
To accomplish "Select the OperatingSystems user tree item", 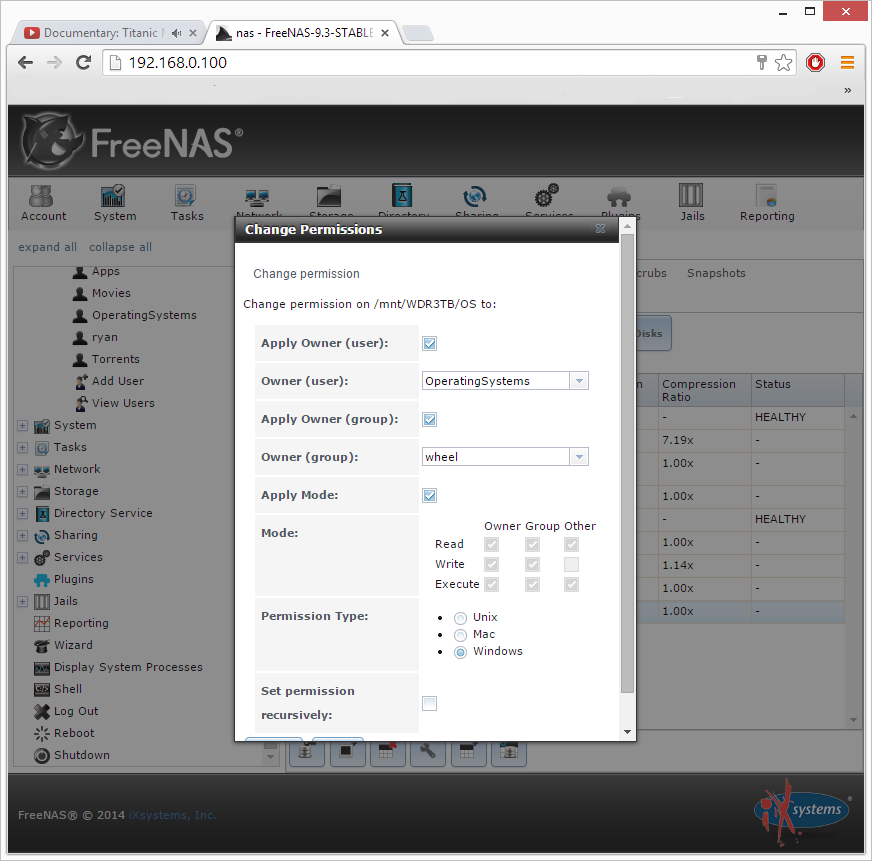I will (x=144, y=315).
